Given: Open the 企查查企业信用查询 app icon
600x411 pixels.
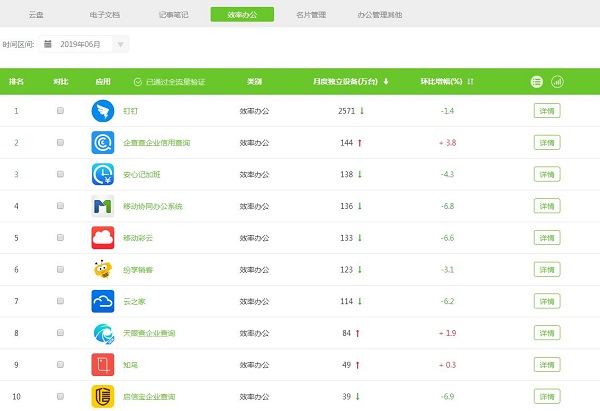Looking at the screenshot, I should pos(103,143).
